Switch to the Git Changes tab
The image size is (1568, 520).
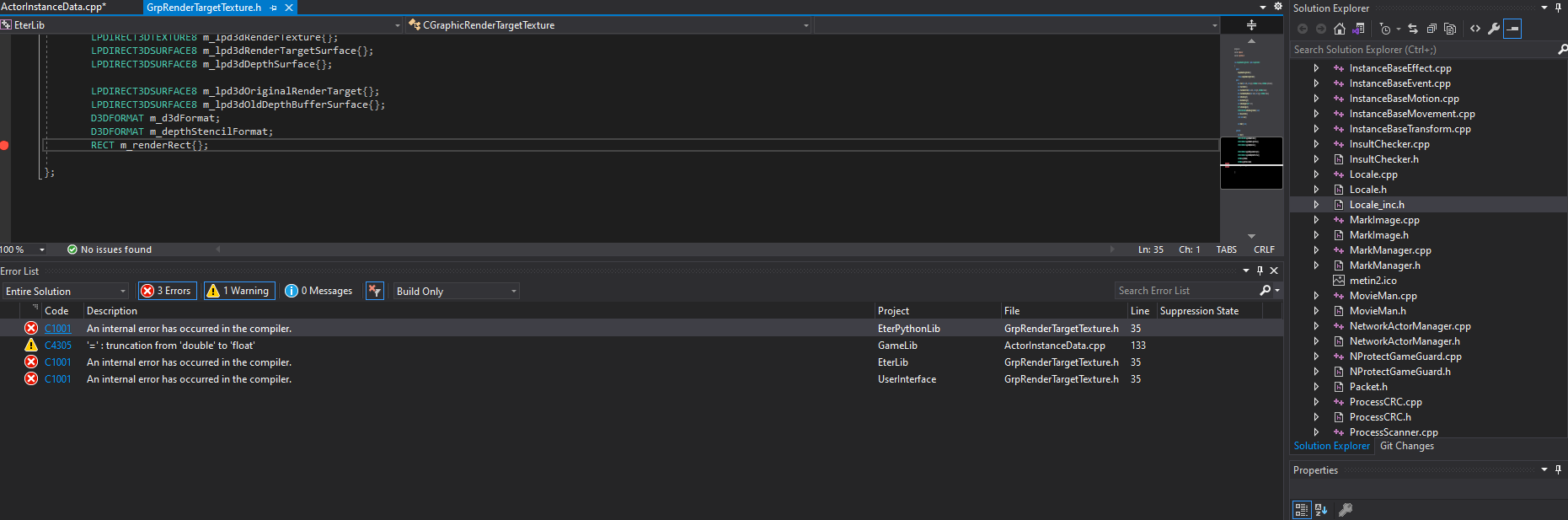click(1407, 446)
